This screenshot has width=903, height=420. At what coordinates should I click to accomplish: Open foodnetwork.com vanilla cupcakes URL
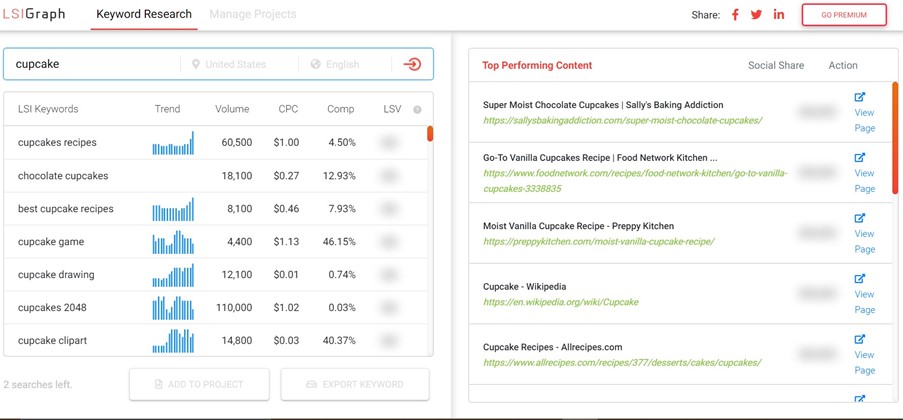tap(635, 180)
